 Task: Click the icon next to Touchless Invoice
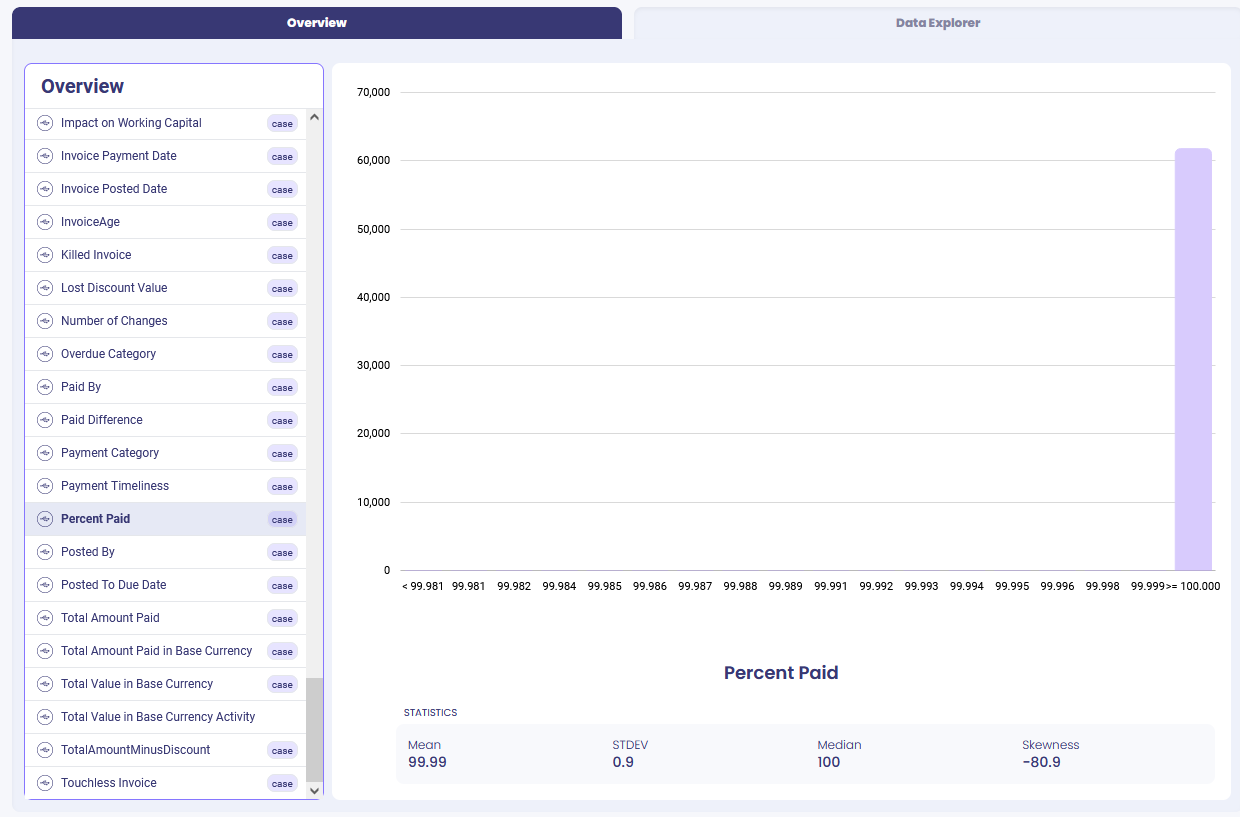[44, 783]
